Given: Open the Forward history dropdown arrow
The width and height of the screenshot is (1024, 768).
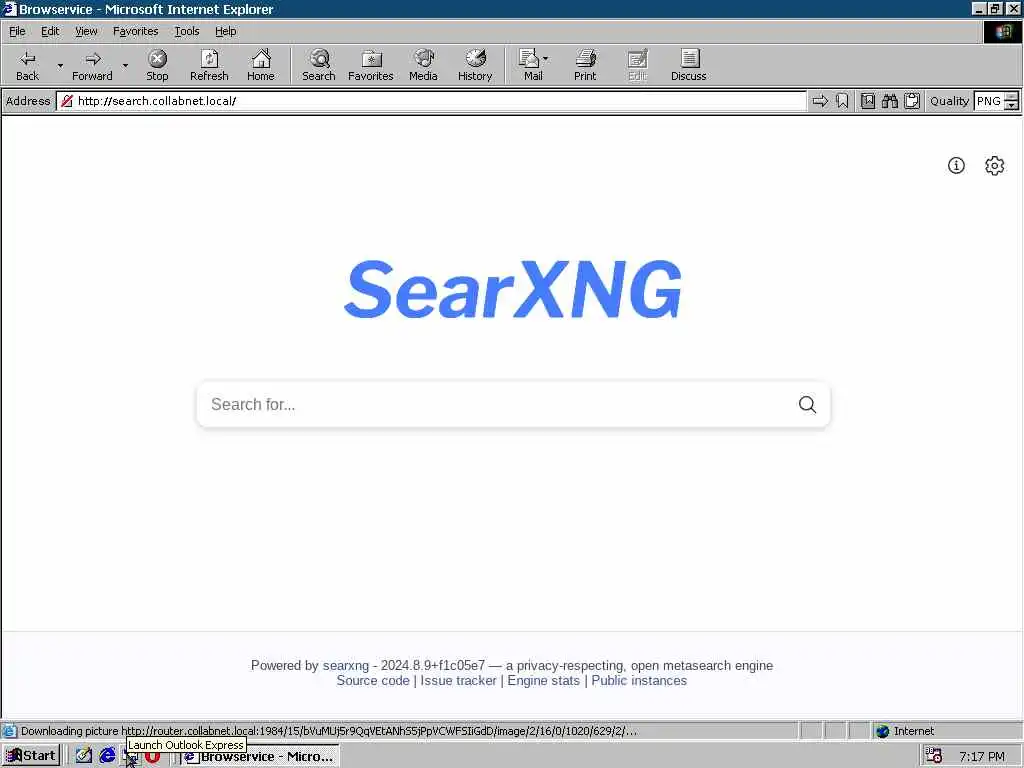Looking at the screenshot, I should (x=125, y=65).
